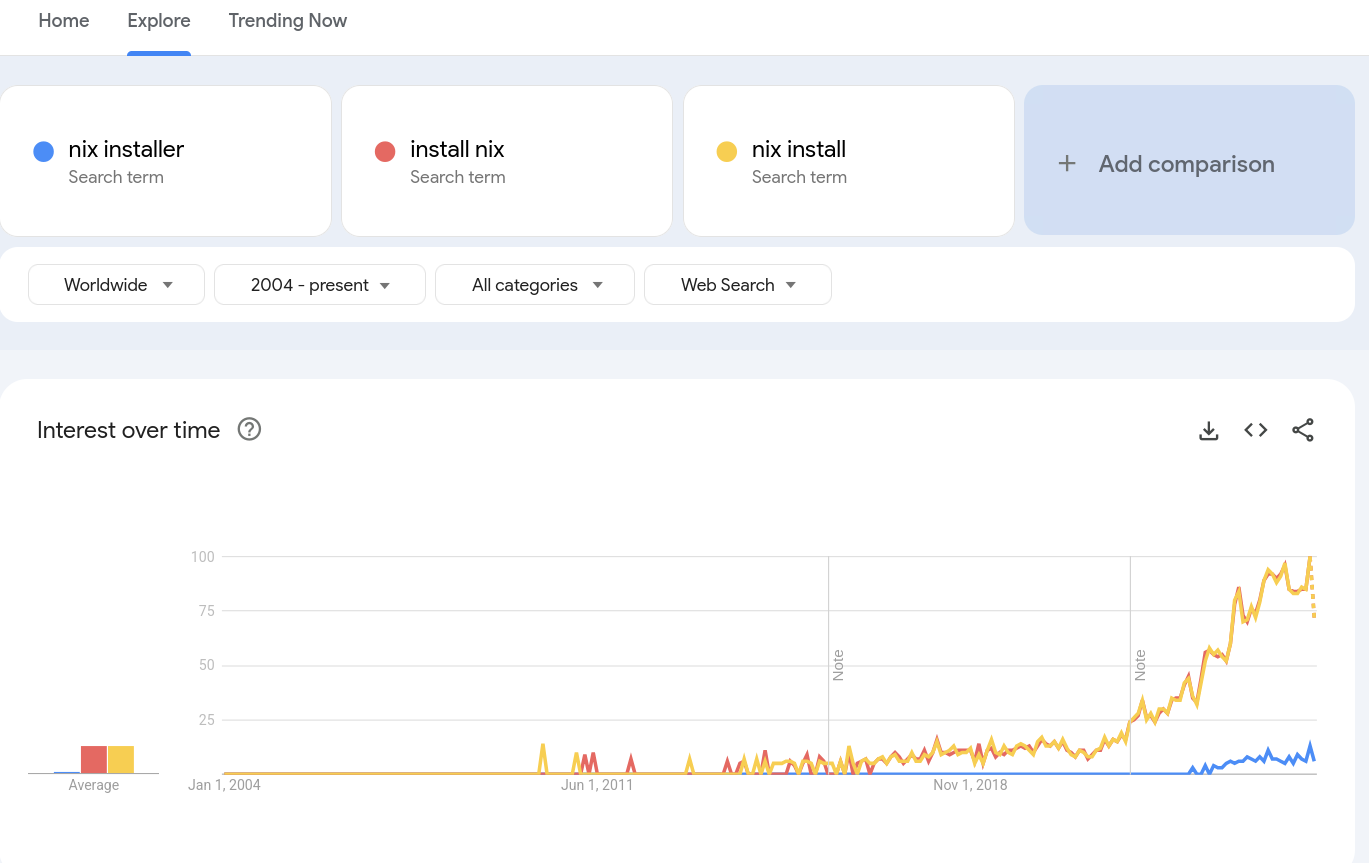Change the Web Search type dropdown
Image resolution: width=1369 pixels, height=863 pixels.
point(738,285)
